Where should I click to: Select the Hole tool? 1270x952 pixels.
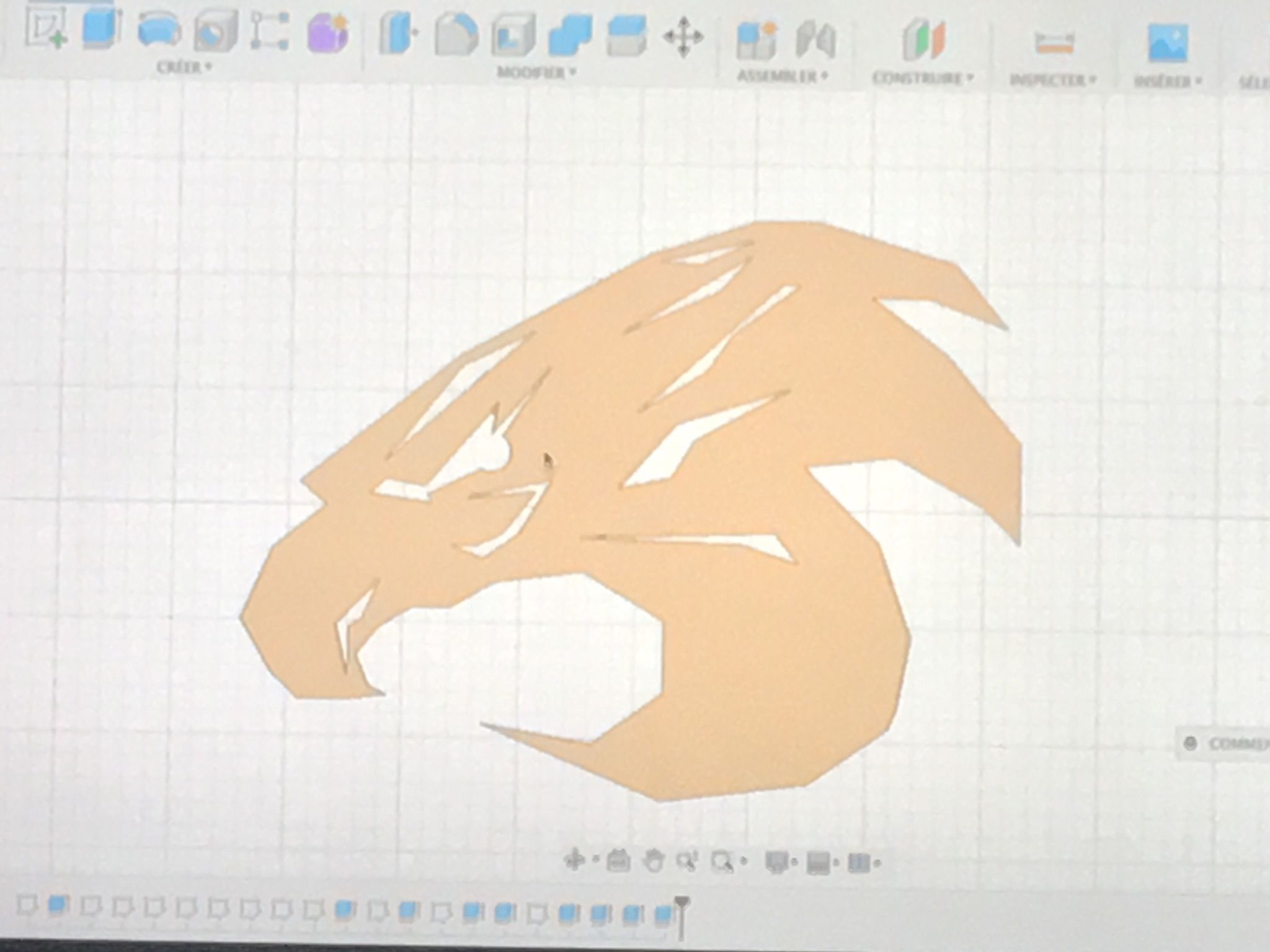click(215, 31)
